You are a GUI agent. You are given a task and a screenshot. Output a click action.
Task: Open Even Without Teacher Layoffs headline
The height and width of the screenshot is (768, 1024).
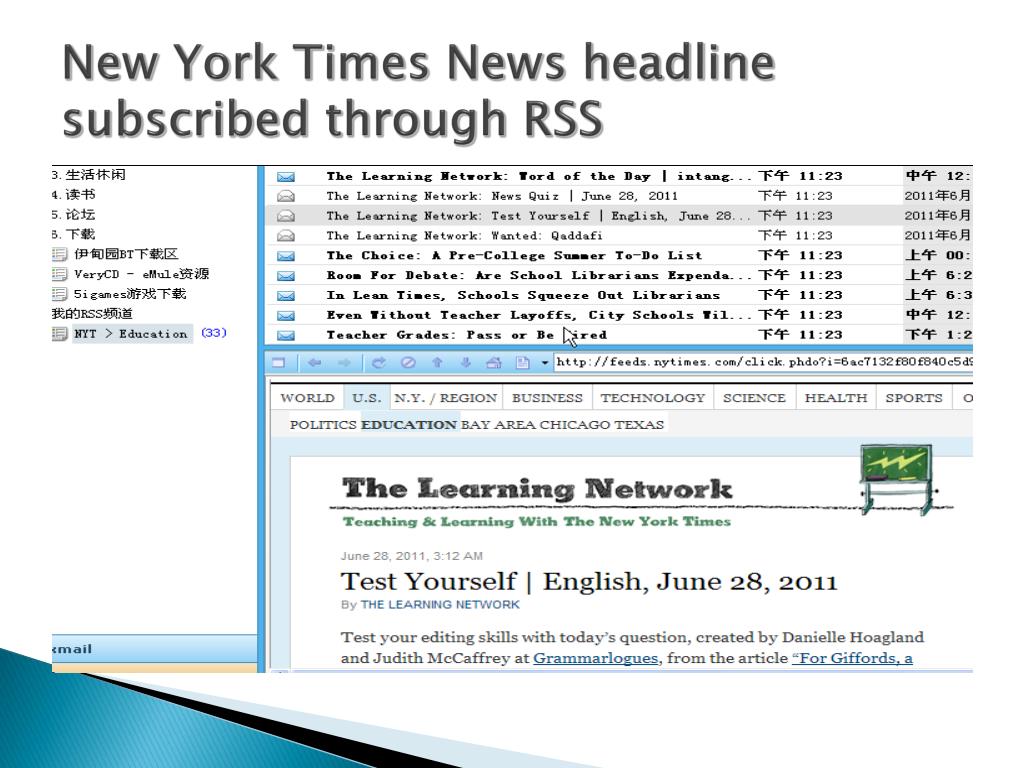pyautogui.click(x=538, y=315)
